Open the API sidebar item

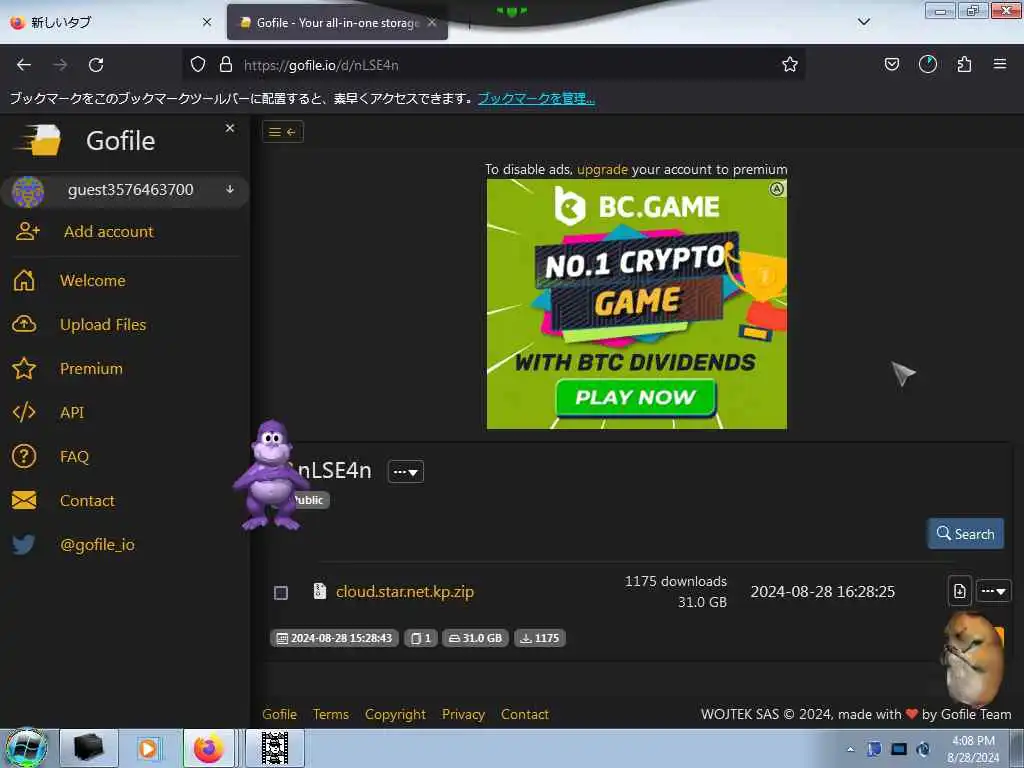tap(72, 412)
